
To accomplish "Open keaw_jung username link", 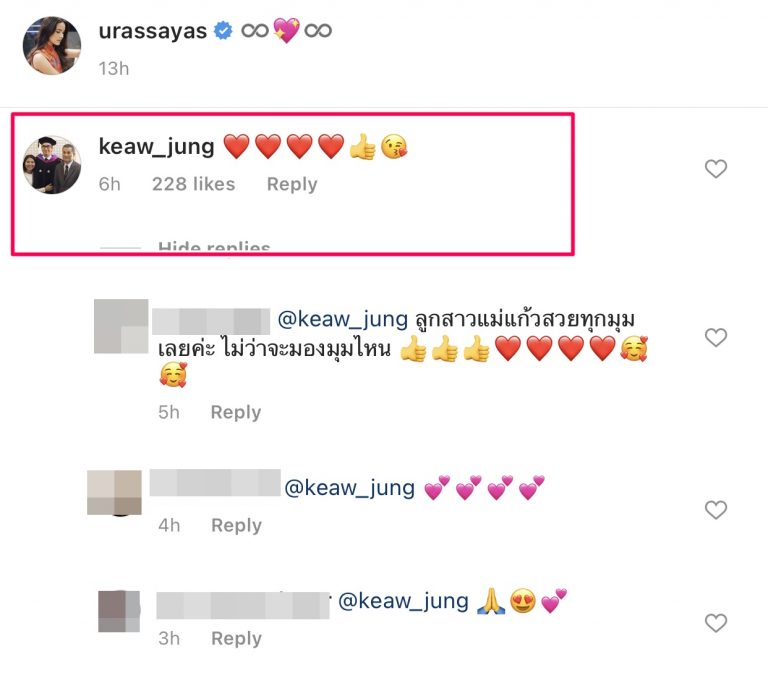I will (157, 146).
